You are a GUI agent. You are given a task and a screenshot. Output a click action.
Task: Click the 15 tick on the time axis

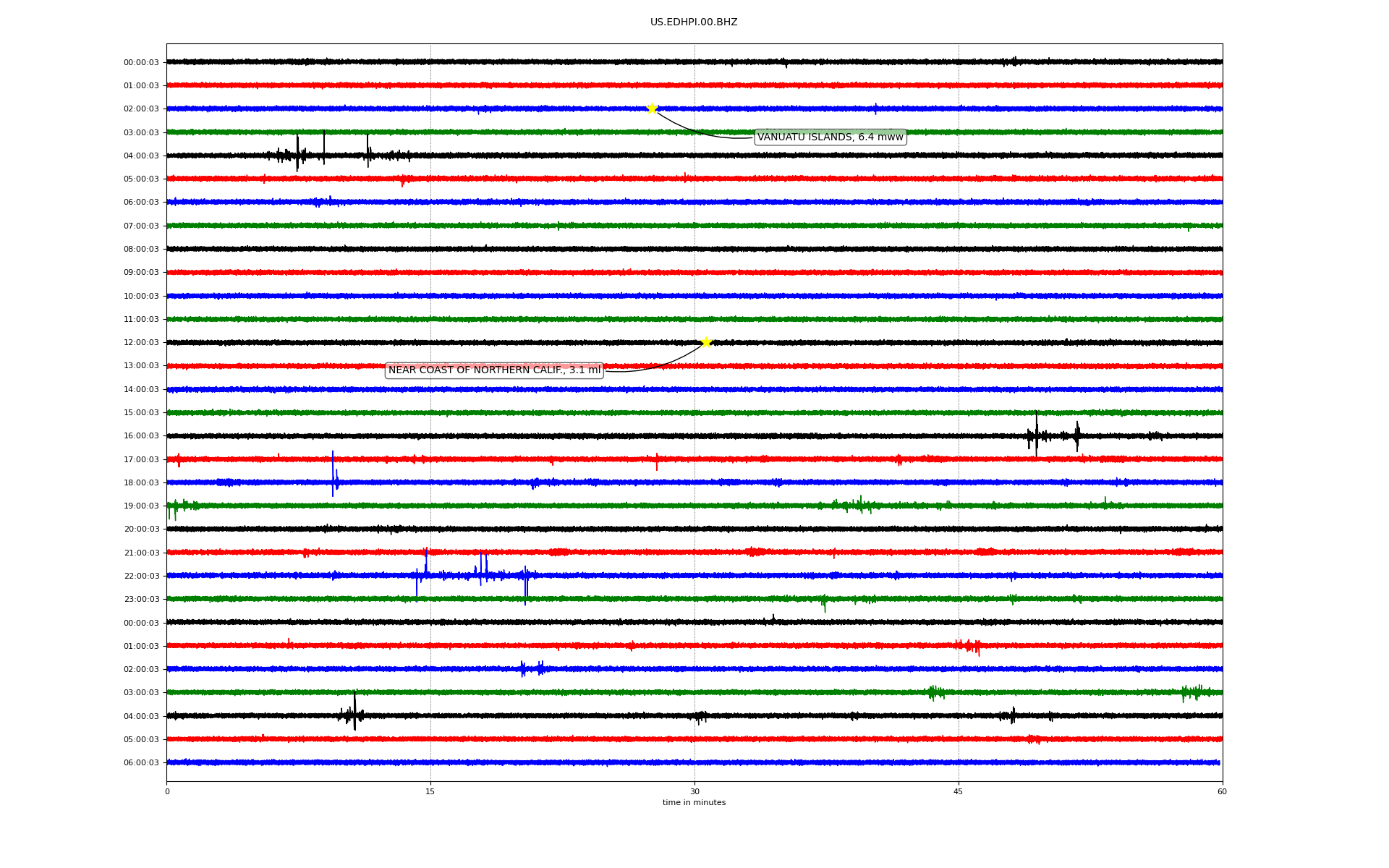click(x=430, y=791)
